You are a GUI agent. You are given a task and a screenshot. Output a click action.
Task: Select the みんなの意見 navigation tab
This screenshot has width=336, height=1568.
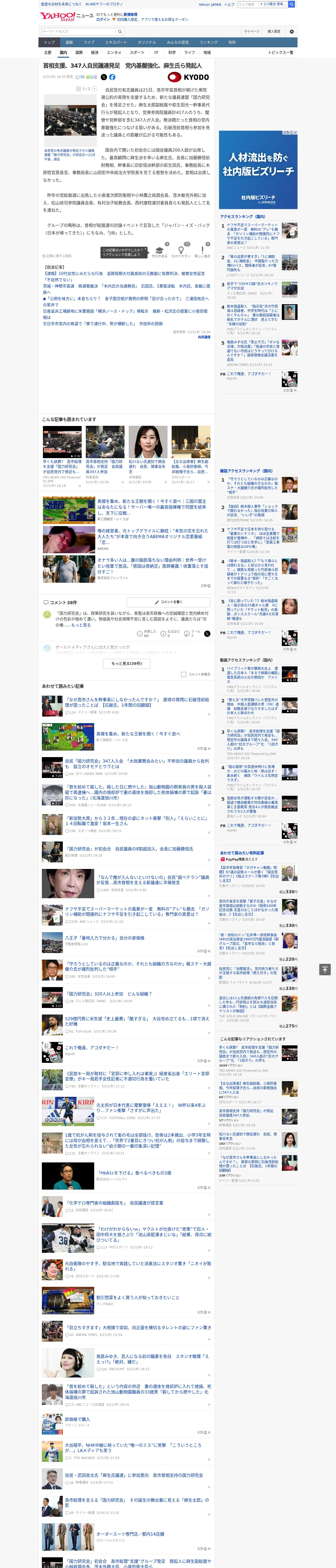click(178, 43)
